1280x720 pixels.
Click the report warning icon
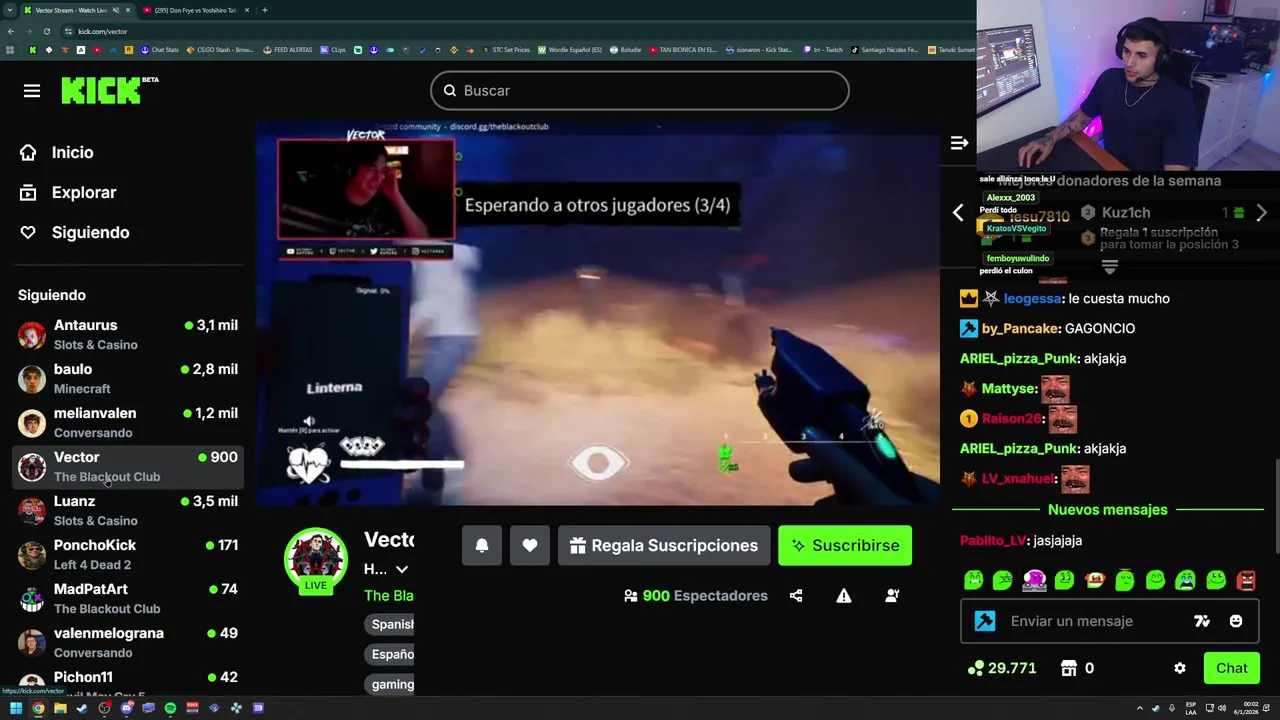pos(844,596)
